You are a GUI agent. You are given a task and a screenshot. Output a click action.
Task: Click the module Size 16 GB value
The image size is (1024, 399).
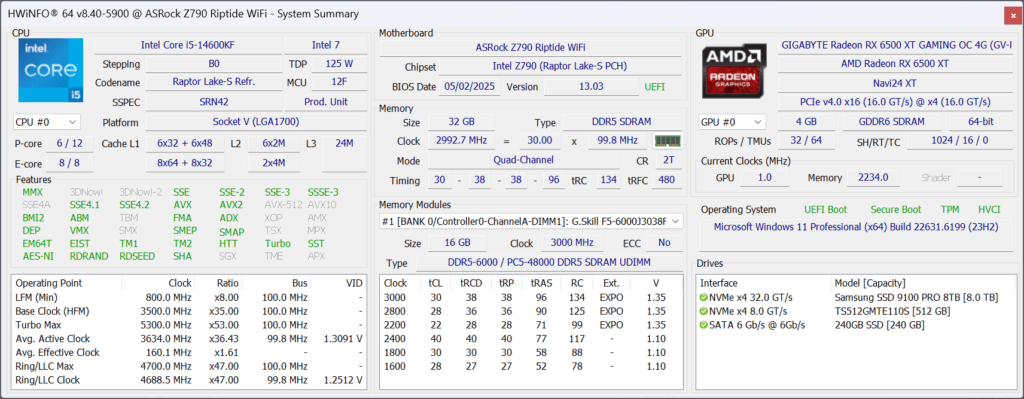click(456, 243)
